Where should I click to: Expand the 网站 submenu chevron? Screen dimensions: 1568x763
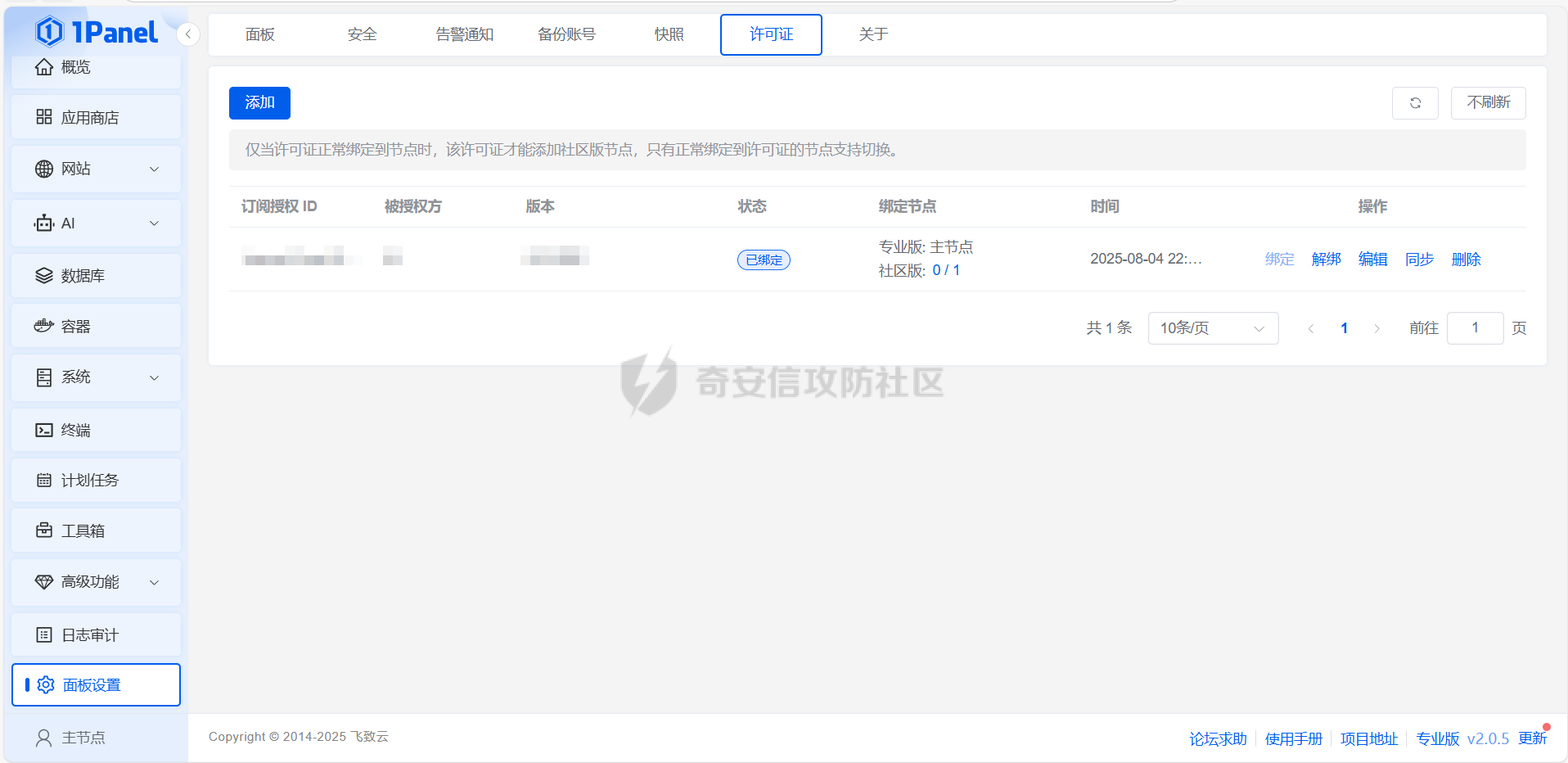click(154, 169)
